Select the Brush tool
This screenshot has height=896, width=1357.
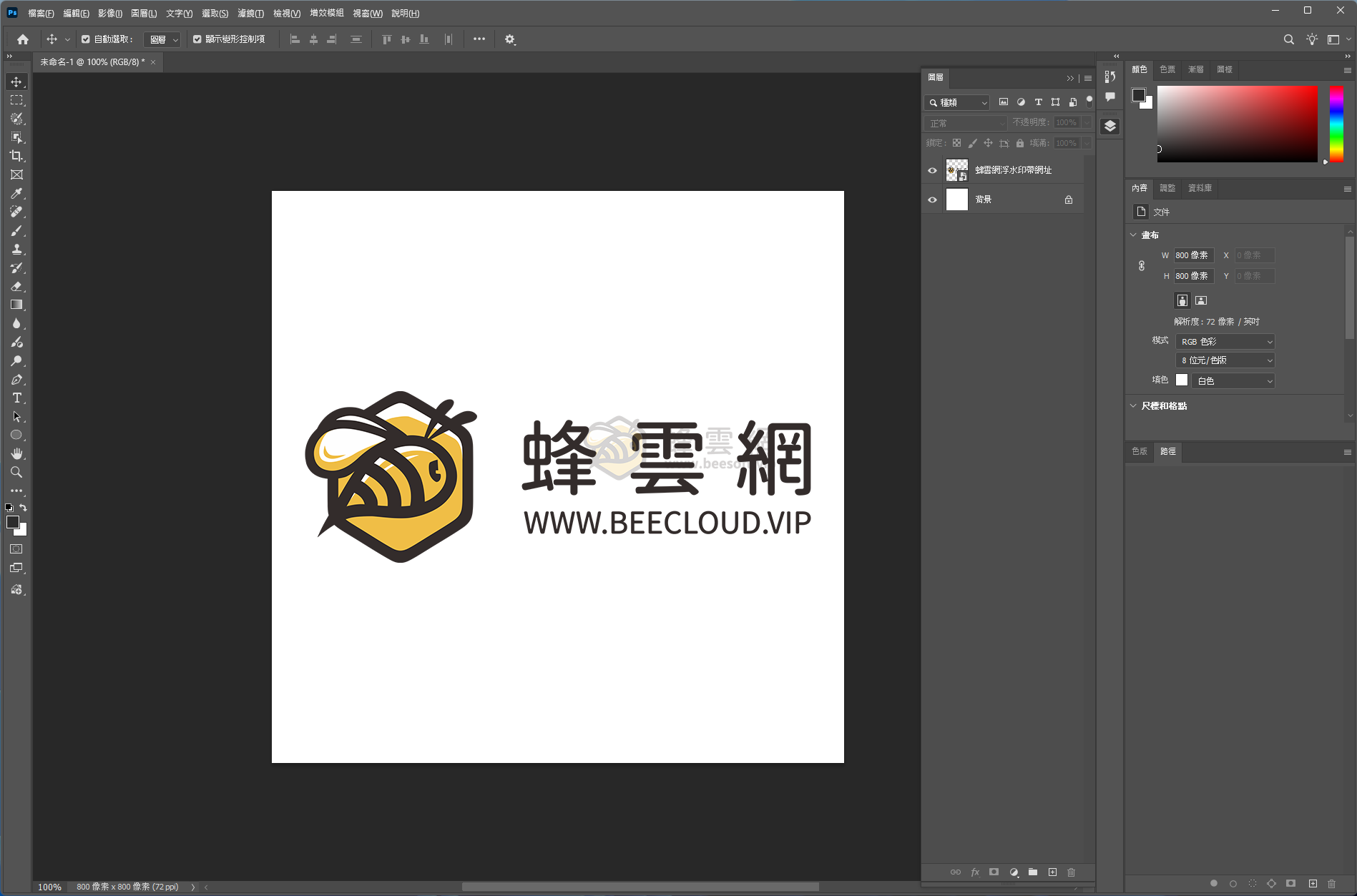pos(16,230)
